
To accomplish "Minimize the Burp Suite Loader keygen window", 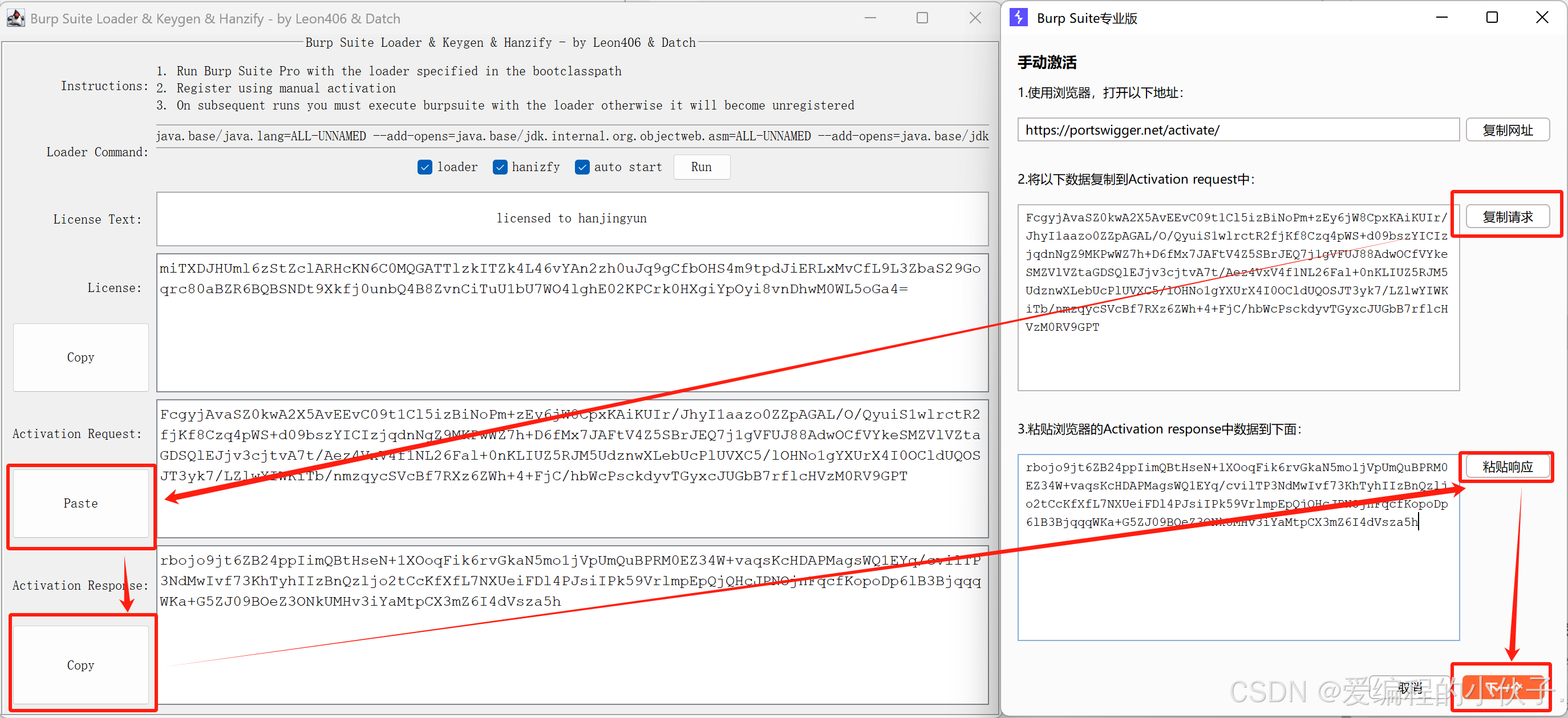I will pyautogui.click(x=870, y=18).
